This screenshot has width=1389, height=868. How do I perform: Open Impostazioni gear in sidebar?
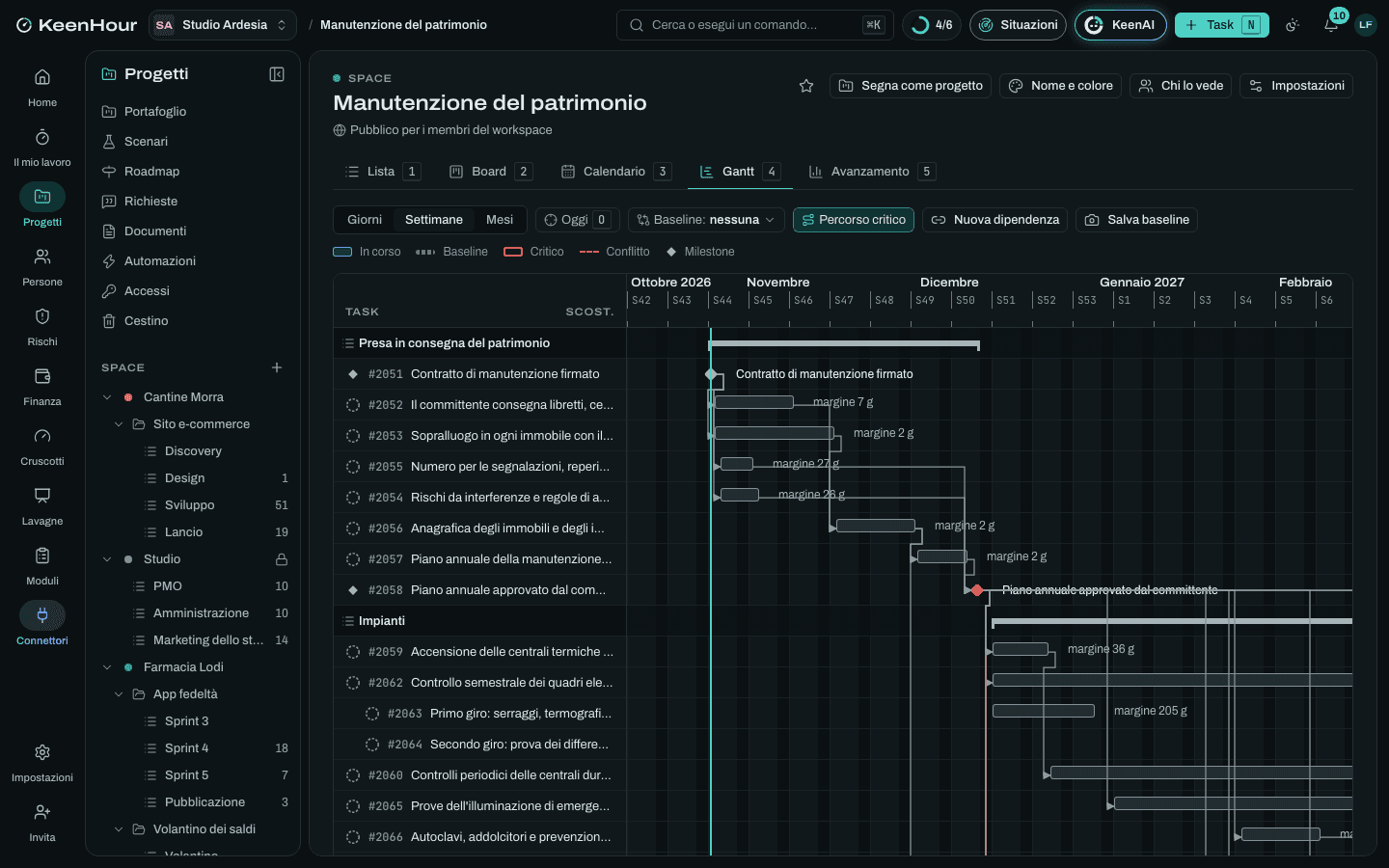(x=42, y=762)
